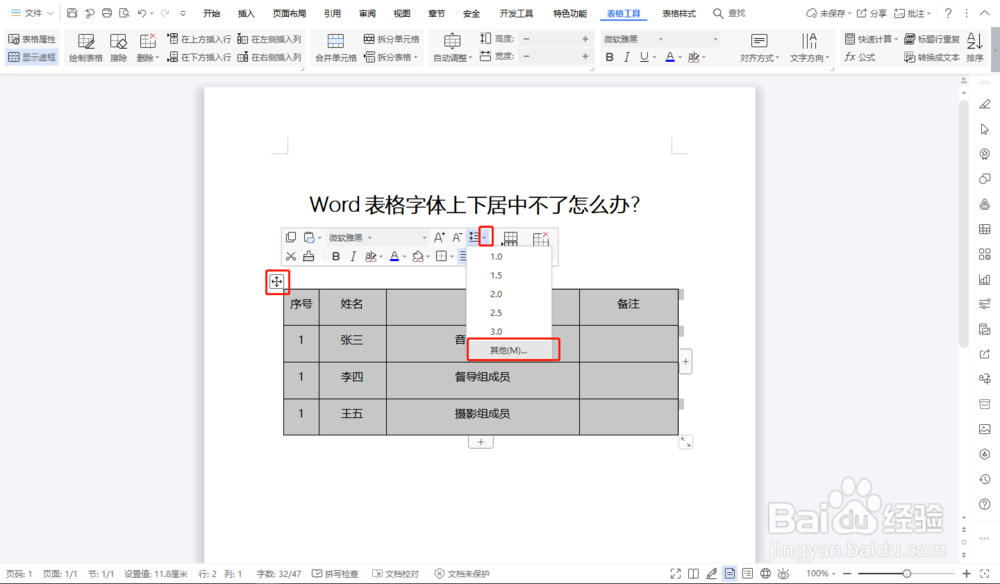Click the Split Cells (拆分单元格) icon
The width and height of the screenshot is (1000, 584).
(369, 38)
